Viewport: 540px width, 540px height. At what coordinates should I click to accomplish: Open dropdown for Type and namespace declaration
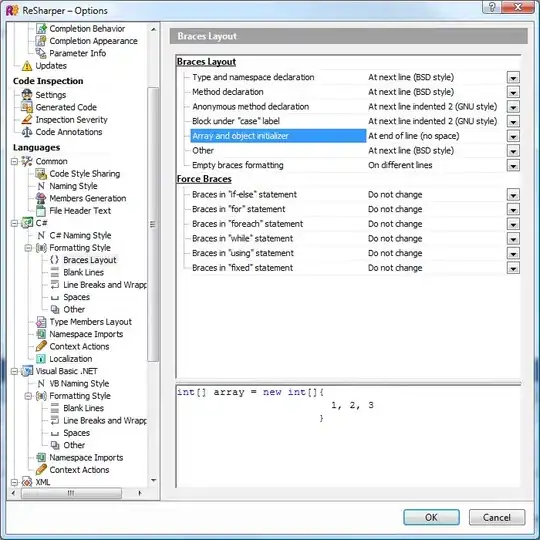pyautogui.click(x=513, y=77)
